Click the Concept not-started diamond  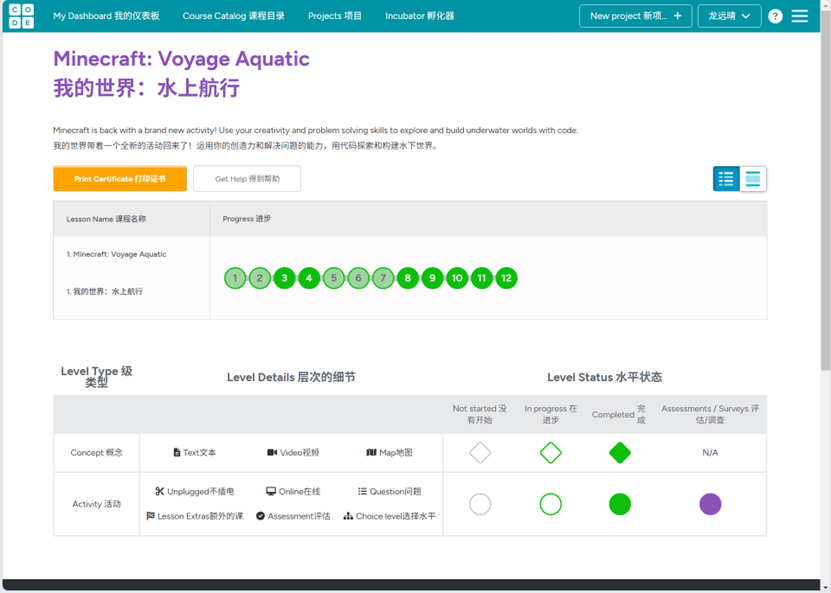click(x=480, y=453)
